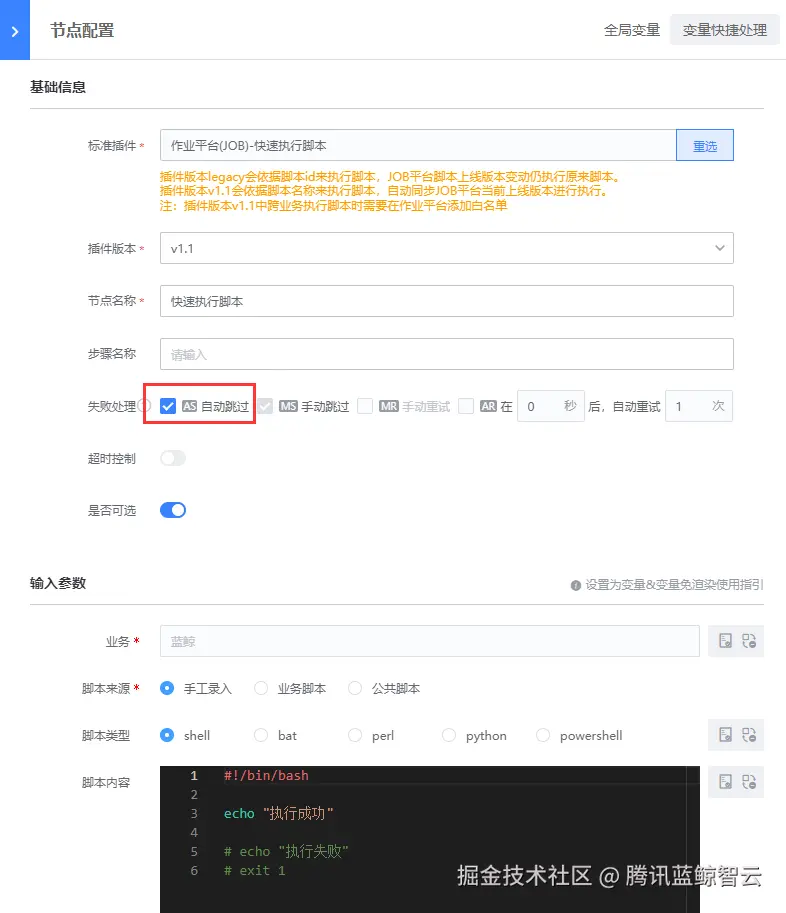Click line 1 #!/bin/bash in script editor

point(266,776)
